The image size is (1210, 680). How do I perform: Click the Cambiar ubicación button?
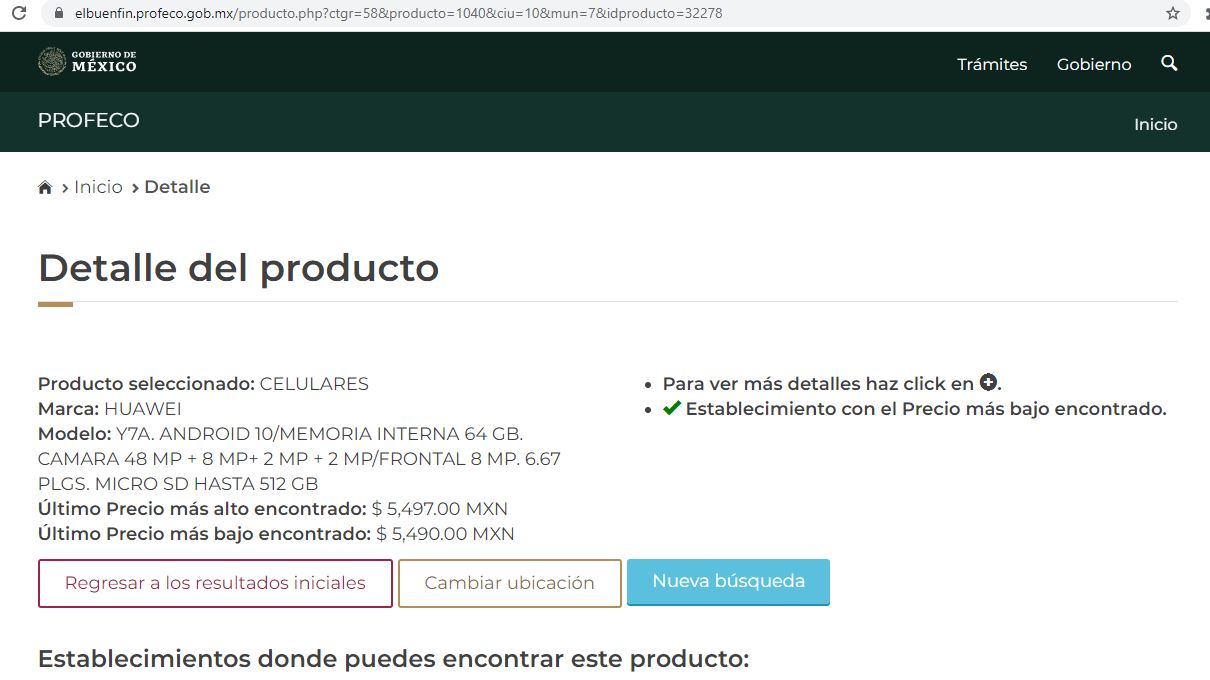click(x=509, y=583)
